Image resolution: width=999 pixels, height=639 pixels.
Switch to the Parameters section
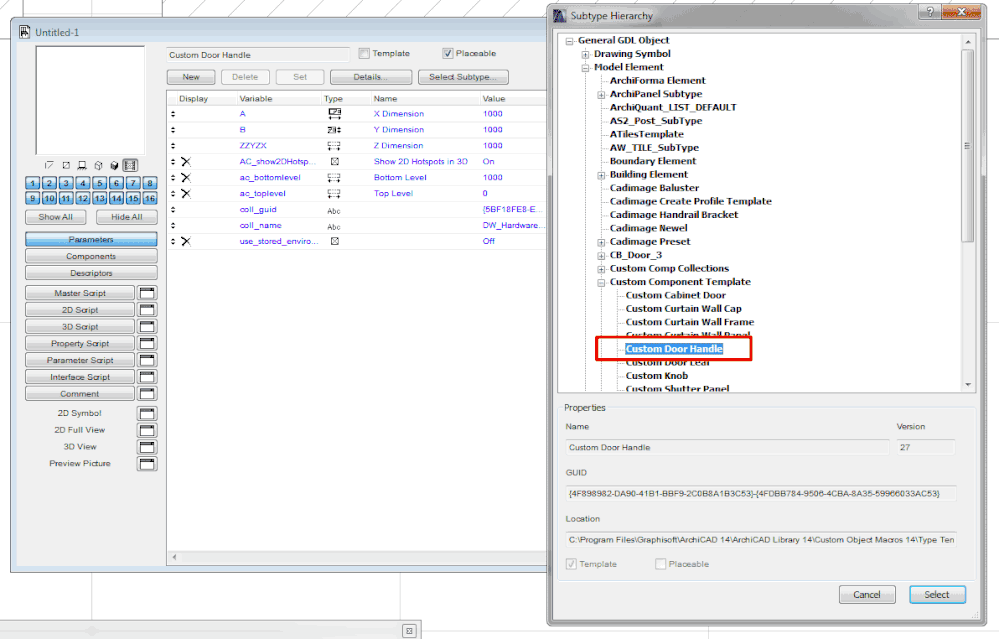(91, 240)
